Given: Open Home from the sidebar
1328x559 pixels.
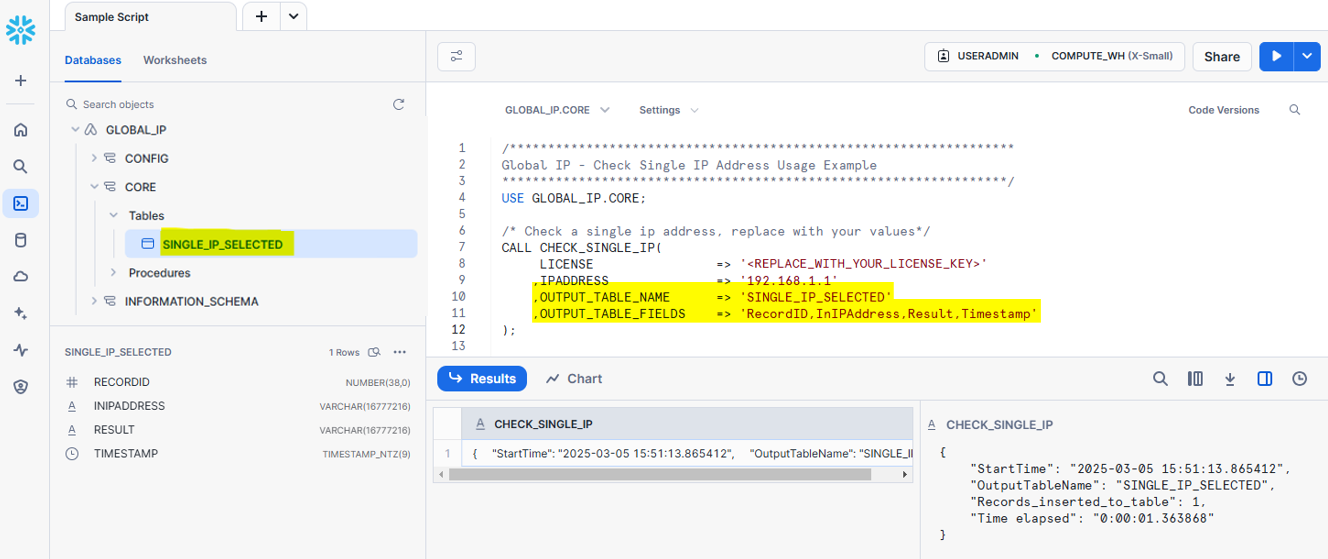Looking at the screenshot, I should coord(20,130).
